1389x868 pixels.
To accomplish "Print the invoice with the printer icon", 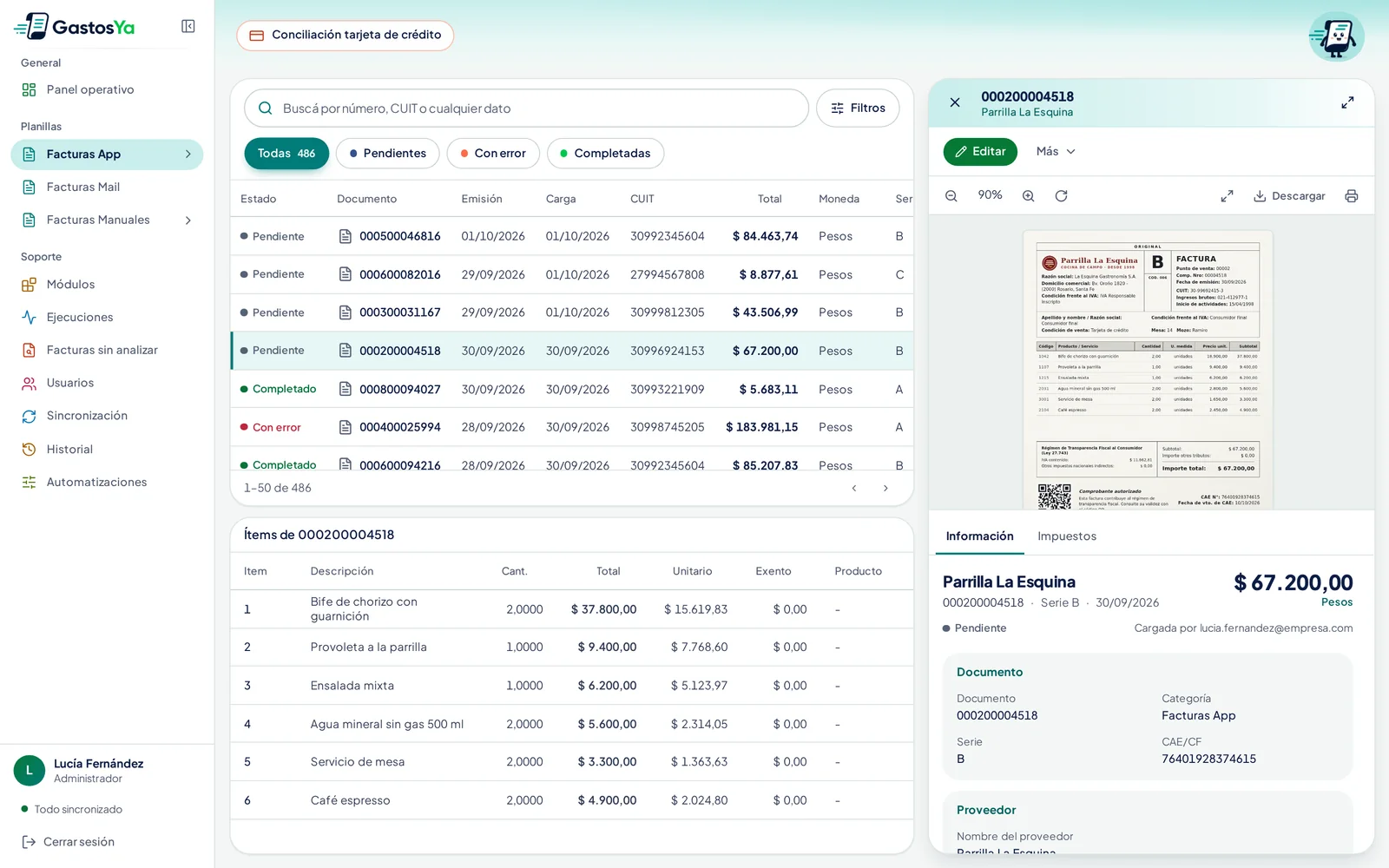I will click(x=1352, y=196).
